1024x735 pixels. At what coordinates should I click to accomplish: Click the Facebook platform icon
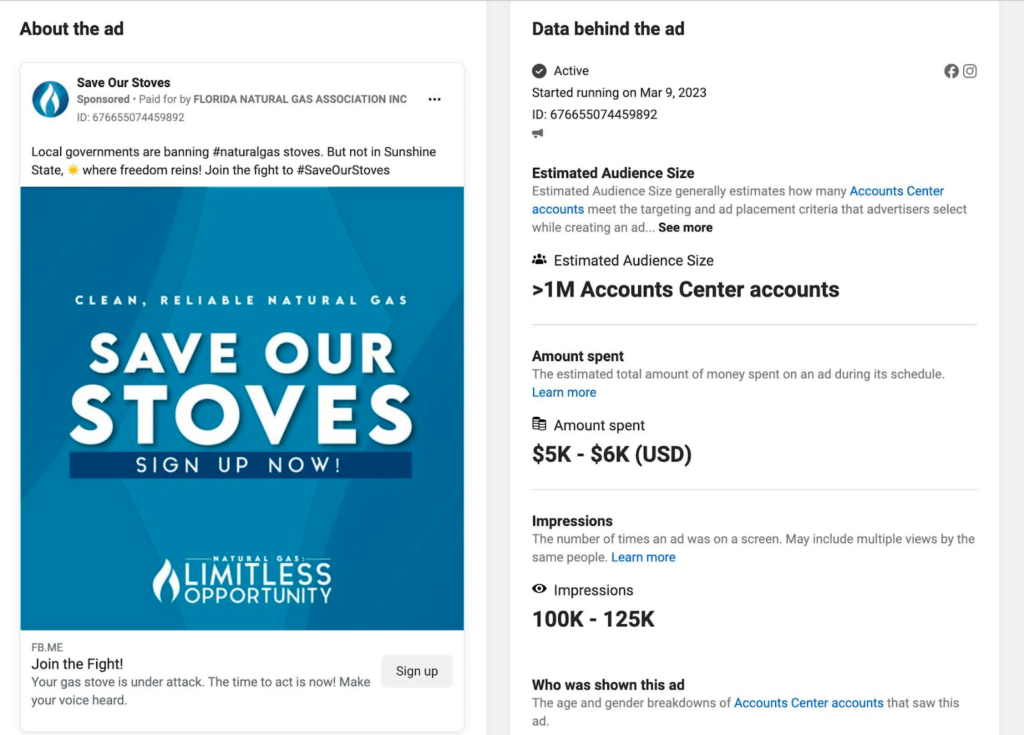951,71
